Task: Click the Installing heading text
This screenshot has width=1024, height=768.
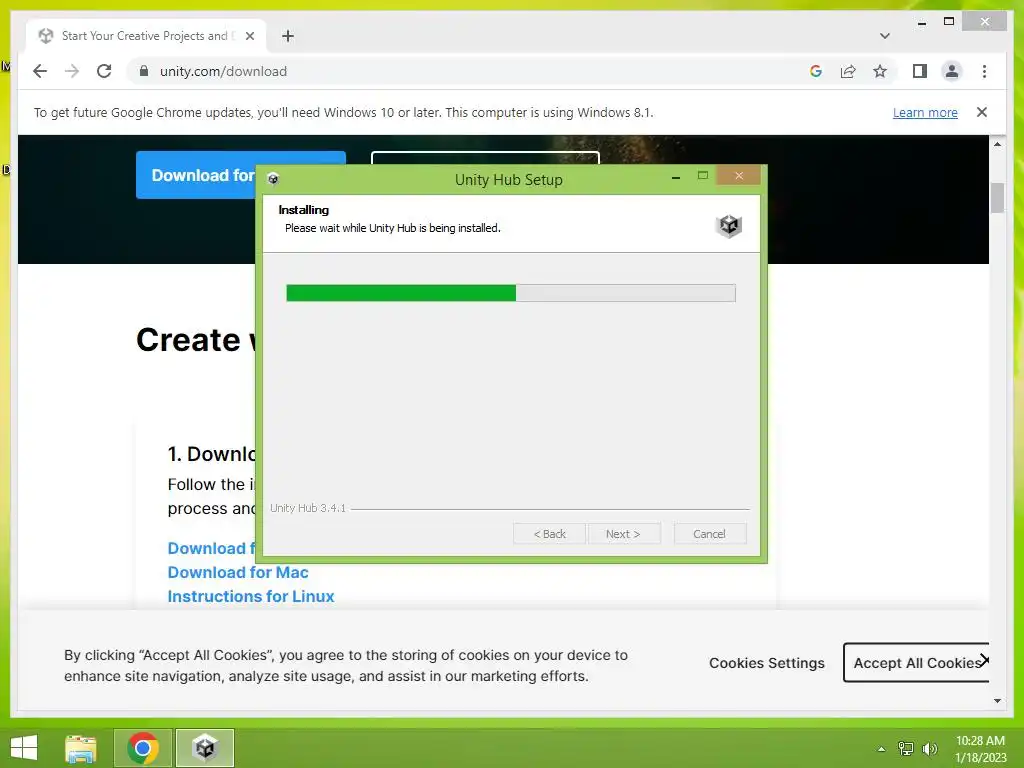Action: [x=304, y=210]
